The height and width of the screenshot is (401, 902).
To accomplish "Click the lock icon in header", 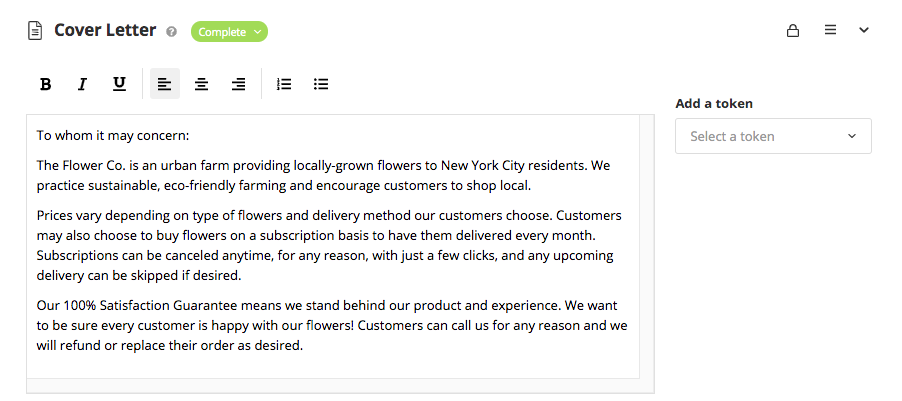I will pyautogui.click(x=793, y=31).
